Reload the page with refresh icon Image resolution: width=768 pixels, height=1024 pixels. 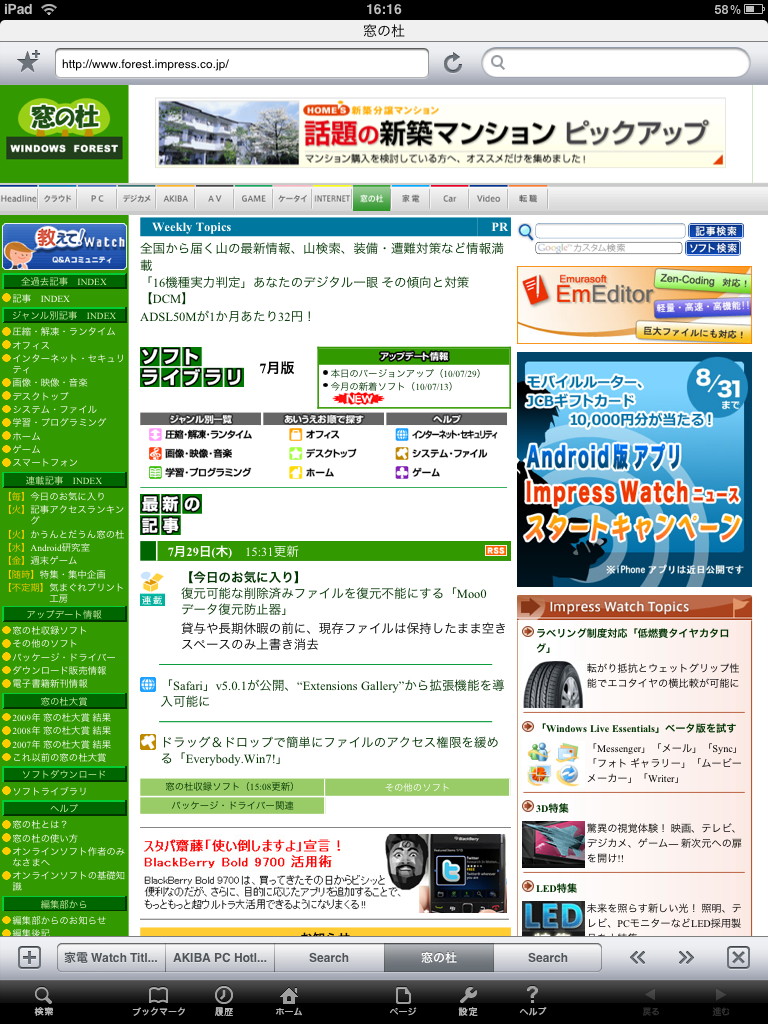click(453, 63)
